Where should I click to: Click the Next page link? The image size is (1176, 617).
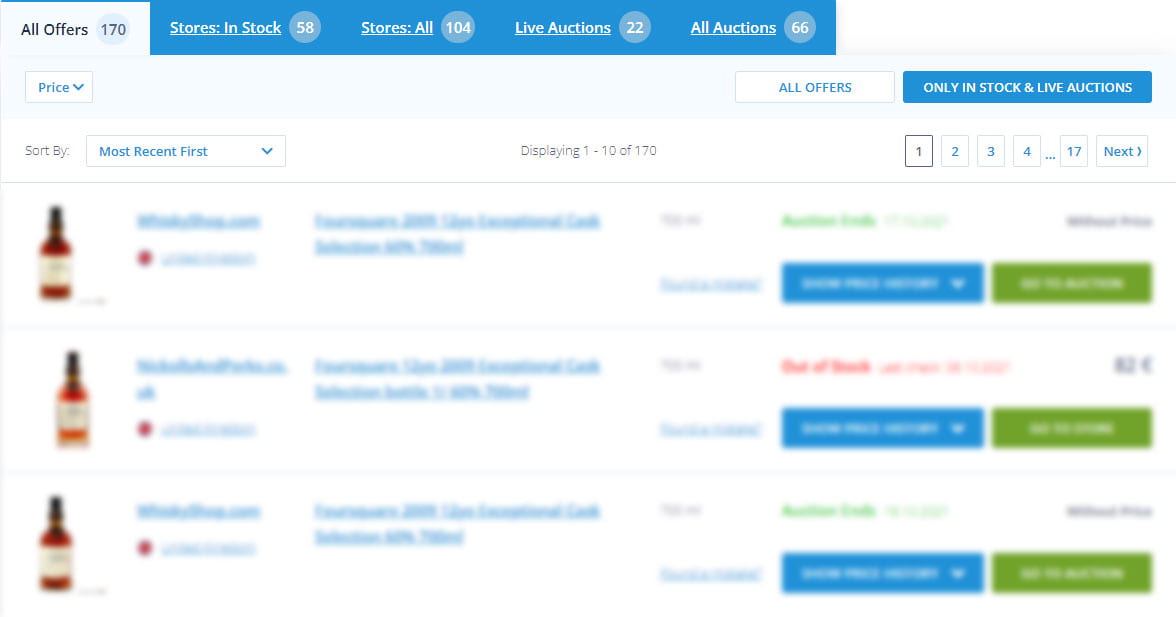pos(1121,151)
